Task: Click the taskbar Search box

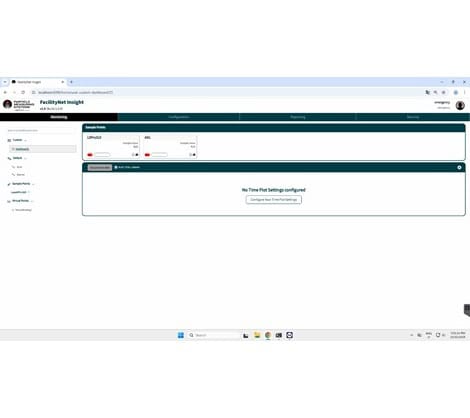Action: coord(213,335)
